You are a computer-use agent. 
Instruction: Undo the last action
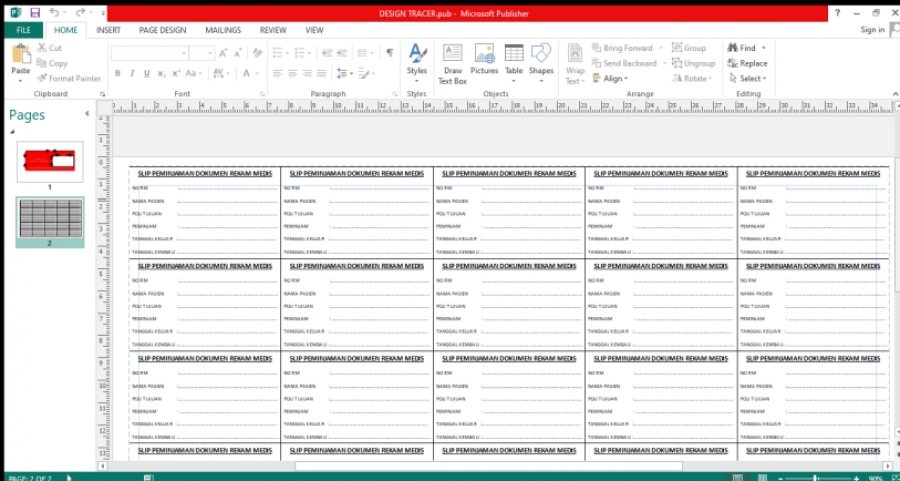click(x=54, y=13)
